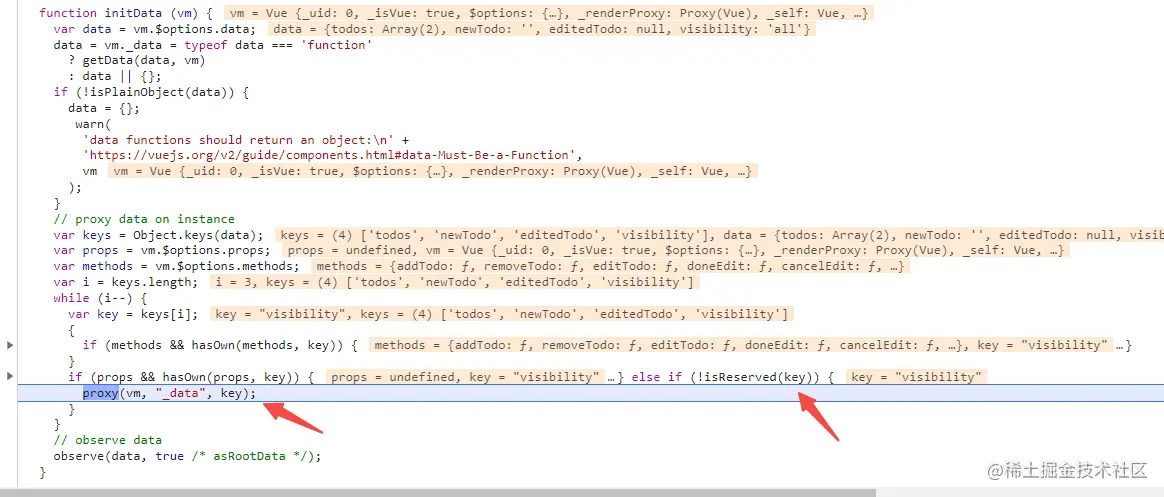
Task: Click inline 'keys = (4)' value on var keys line
Action: [x=719, y=235]
